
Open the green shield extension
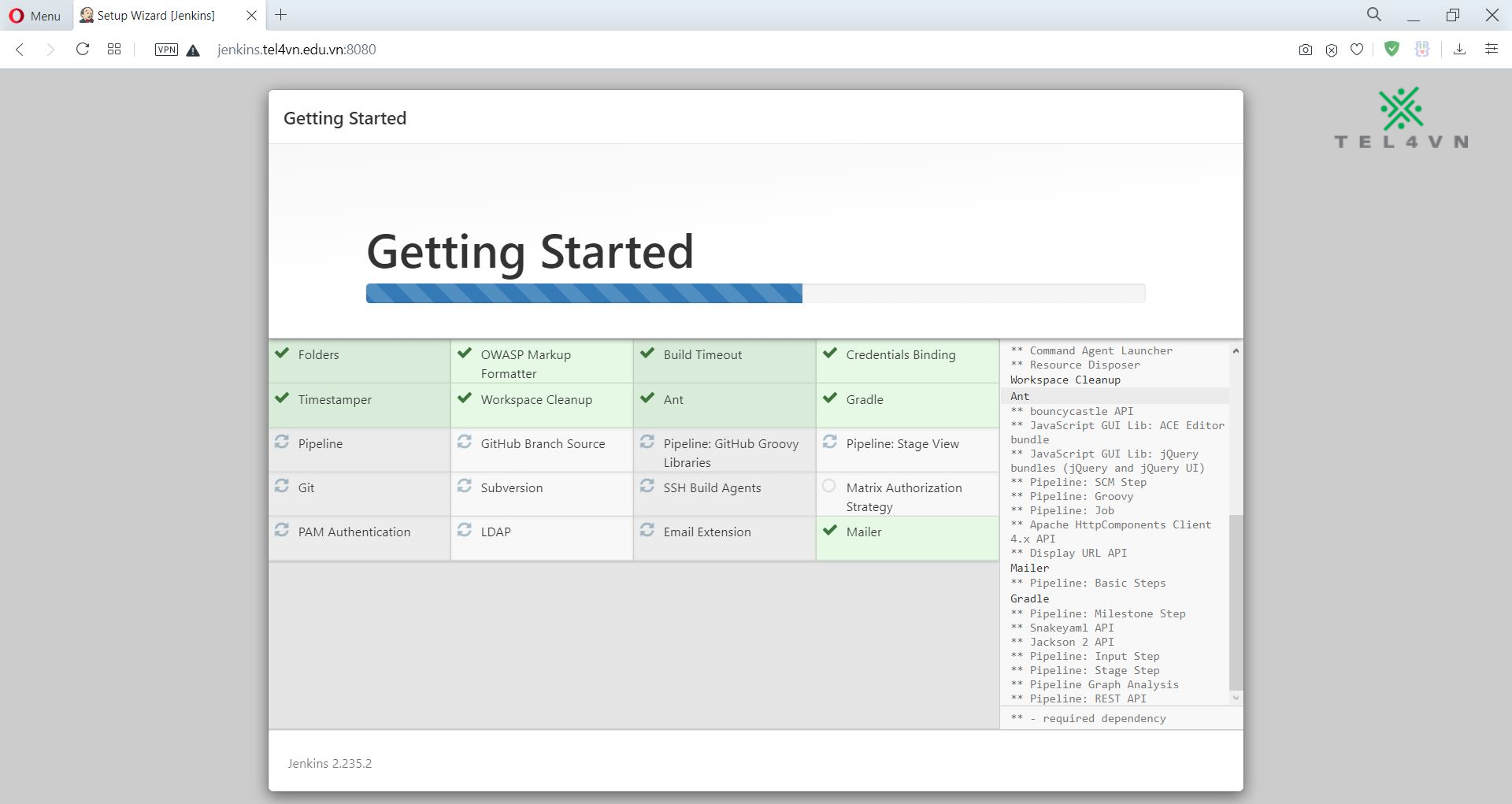(x=1392, y=49)
